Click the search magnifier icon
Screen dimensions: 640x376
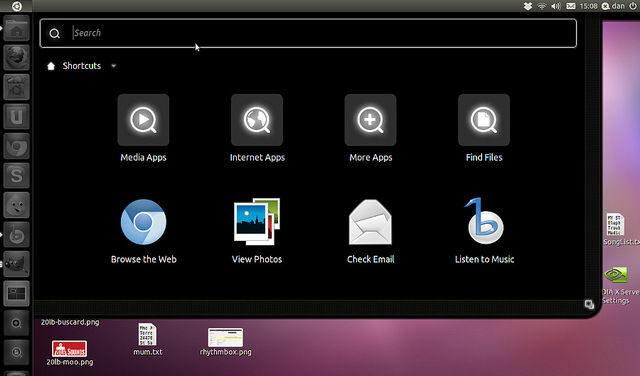coord(55,33)
